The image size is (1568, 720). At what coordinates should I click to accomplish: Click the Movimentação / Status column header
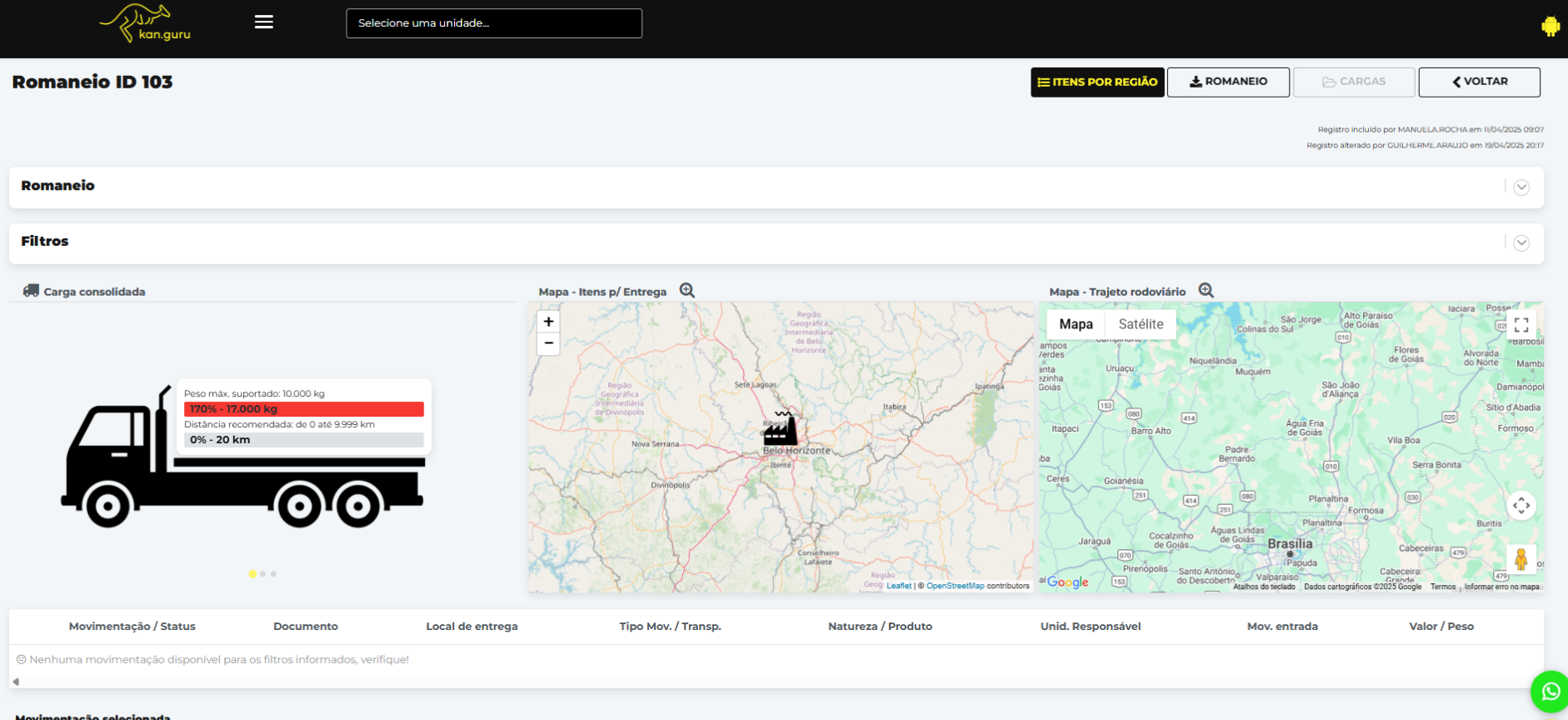(132, 627)
